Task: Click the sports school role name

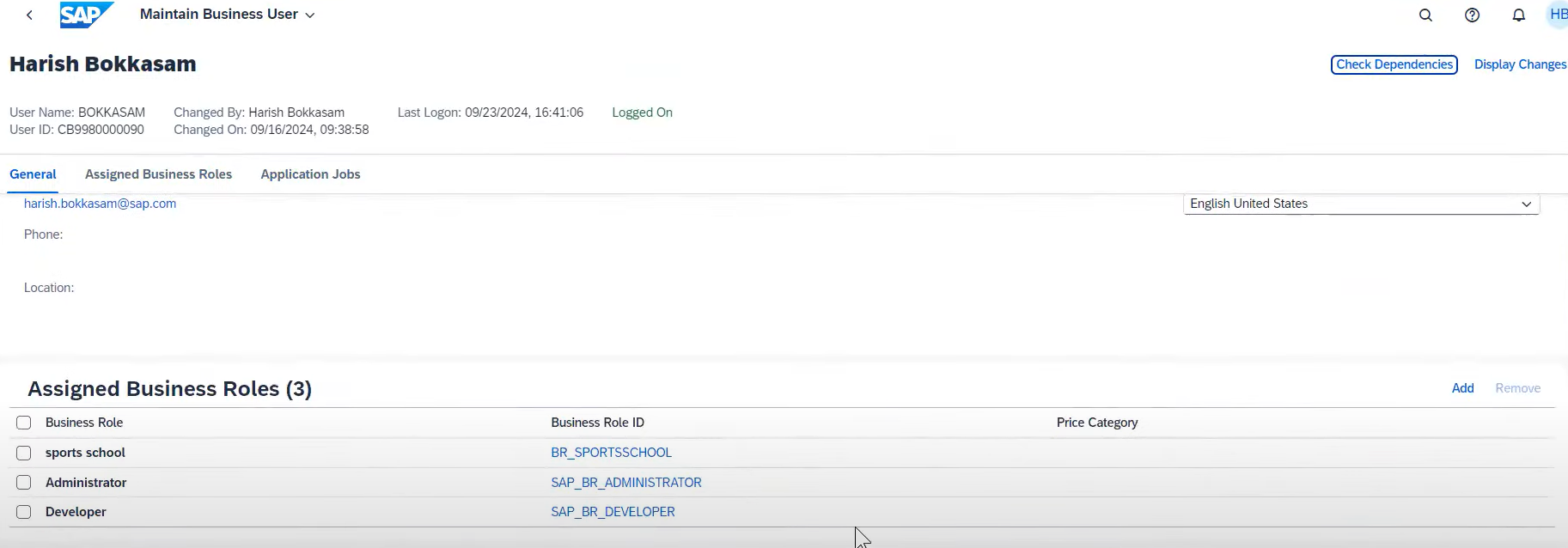Action: coord(85,453)
